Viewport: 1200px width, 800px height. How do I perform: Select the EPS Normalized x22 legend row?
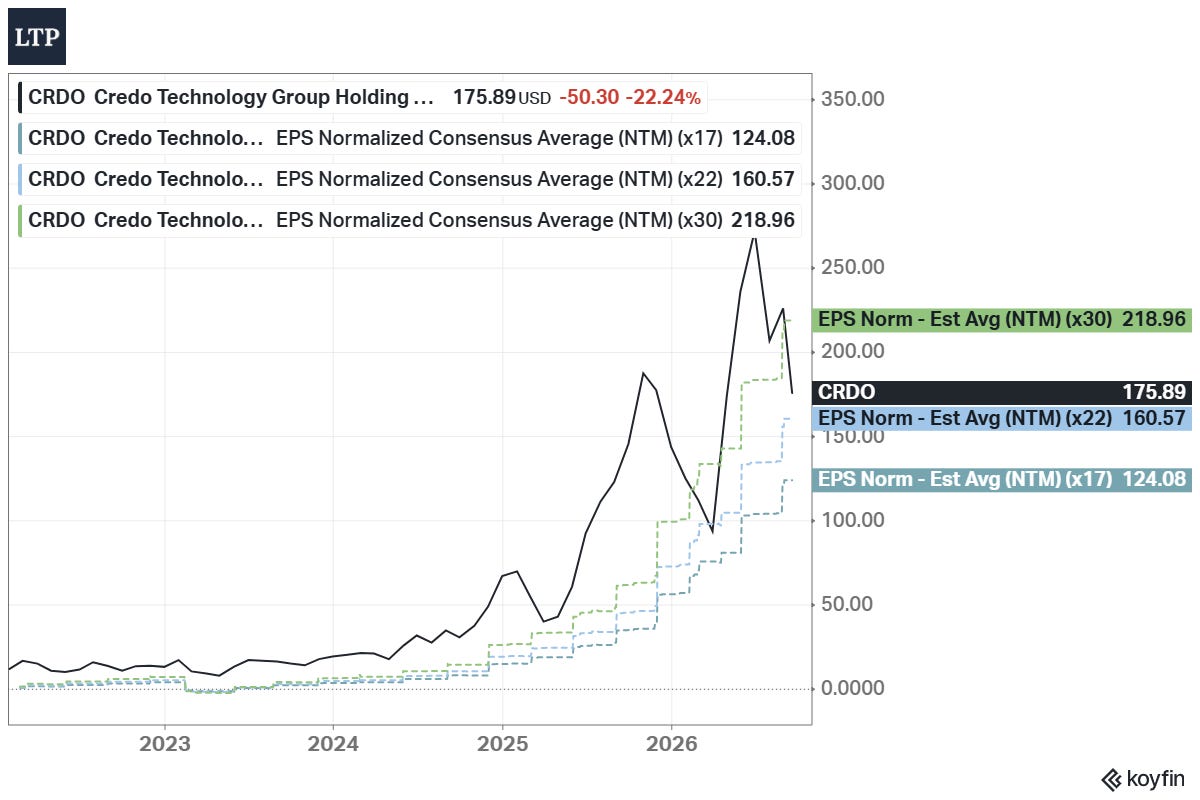click(408, 180)
